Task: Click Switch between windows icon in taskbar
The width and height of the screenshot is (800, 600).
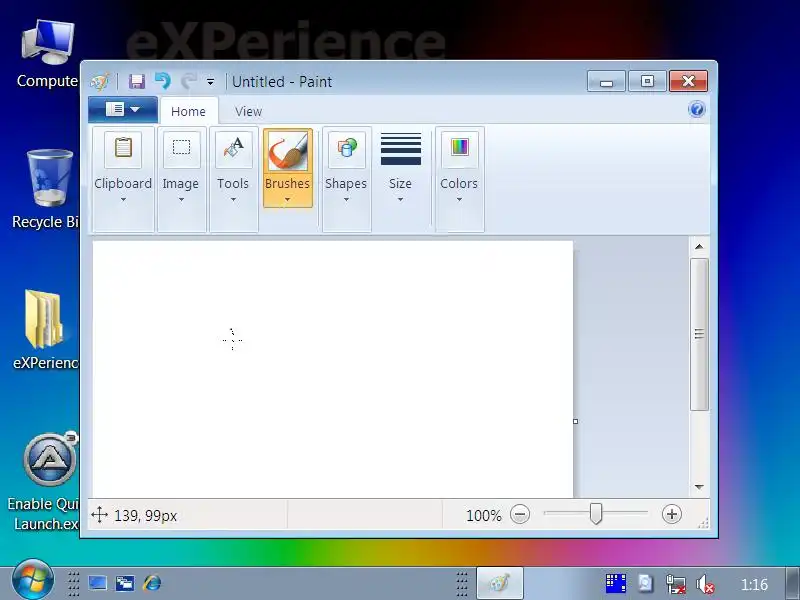Action: click(x=125, y=583)
